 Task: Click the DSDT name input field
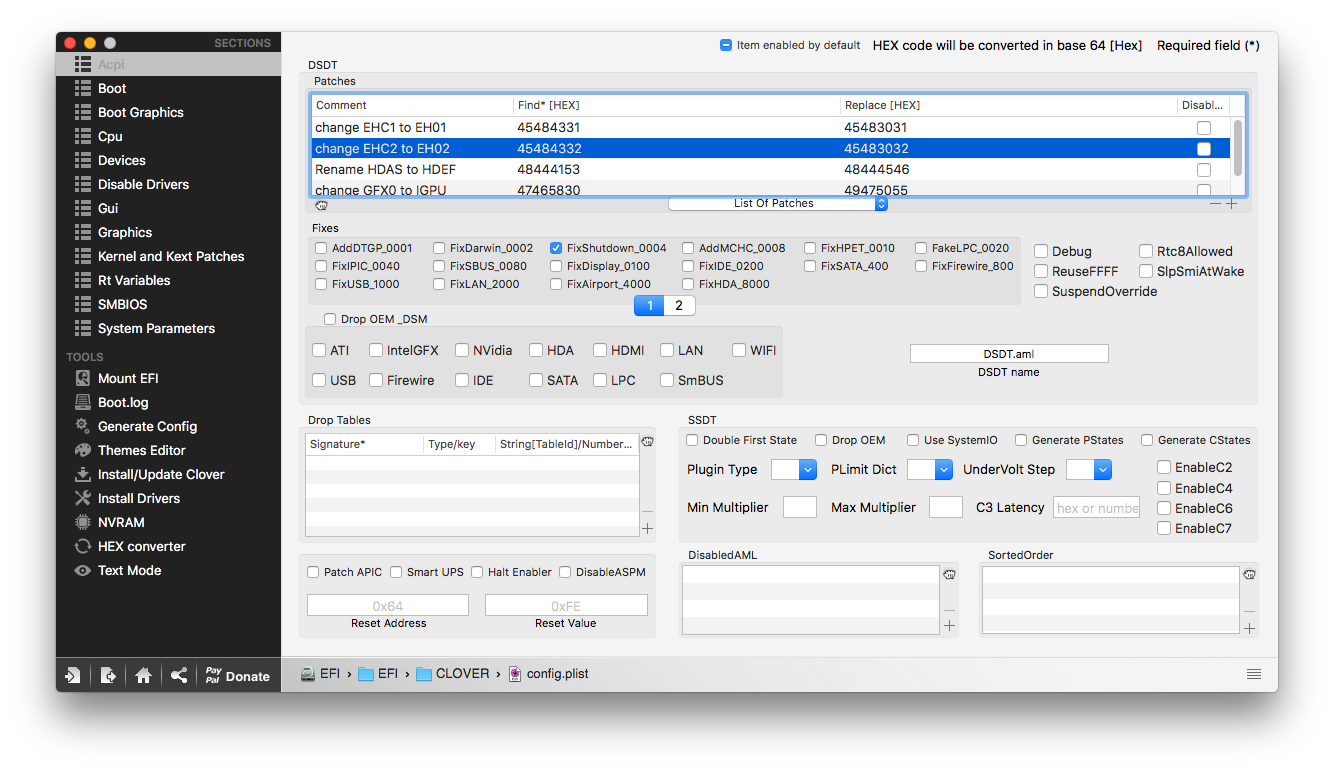pos(1008,353)
